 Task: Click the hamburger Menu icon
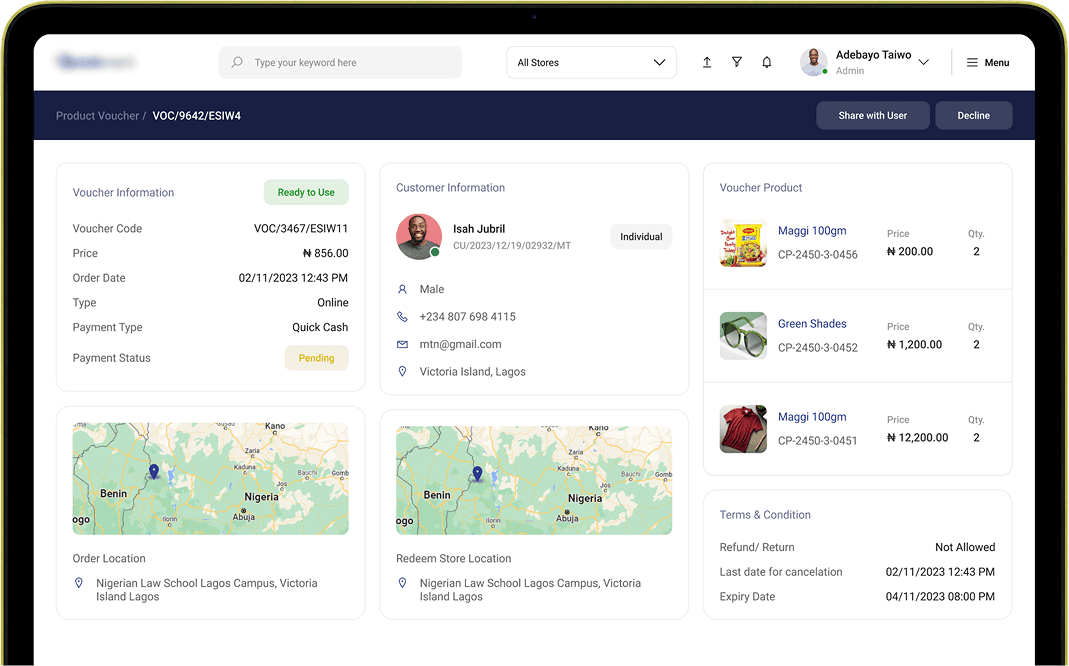click(x=972, y=62)
